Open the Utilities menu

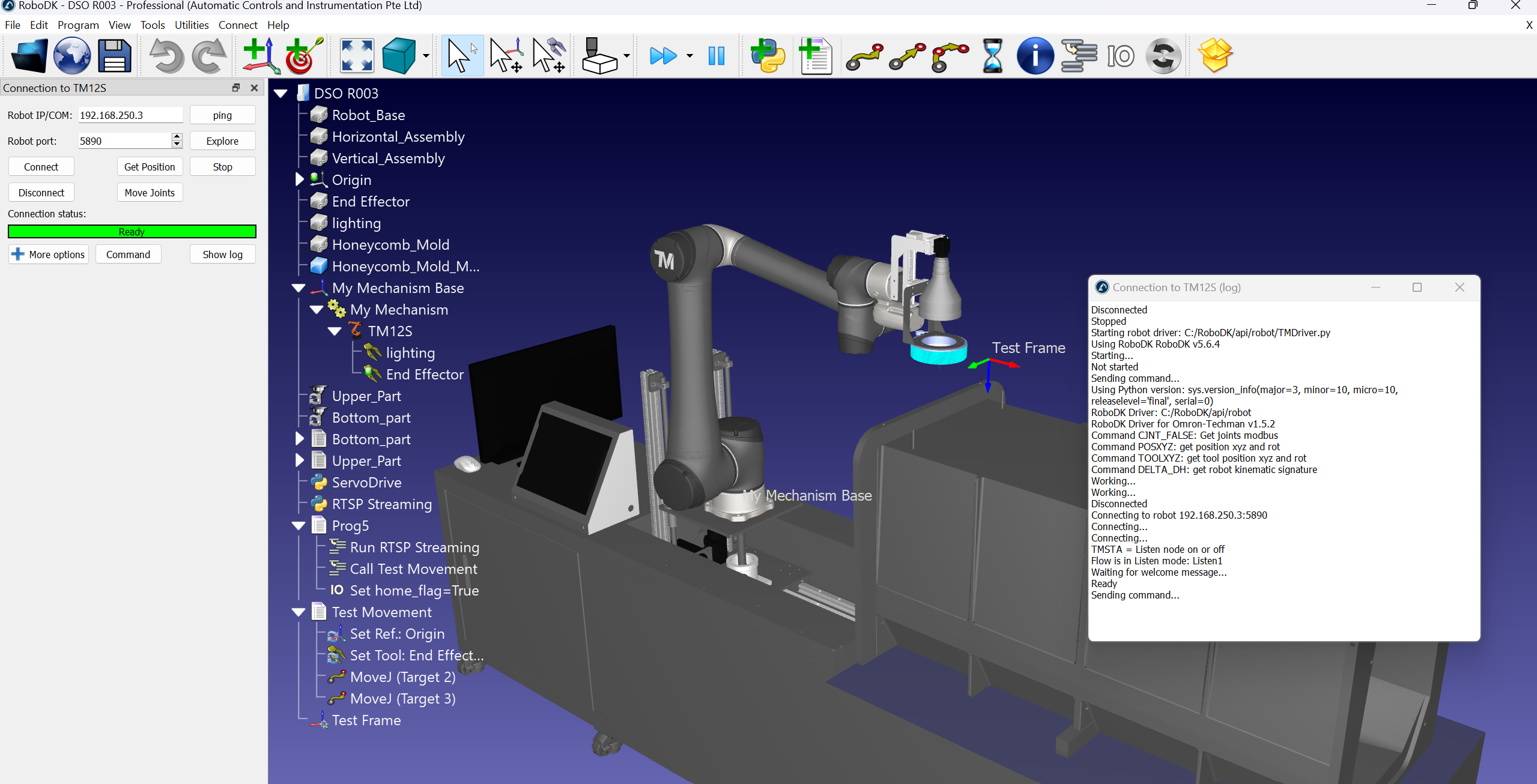[191, 25]
